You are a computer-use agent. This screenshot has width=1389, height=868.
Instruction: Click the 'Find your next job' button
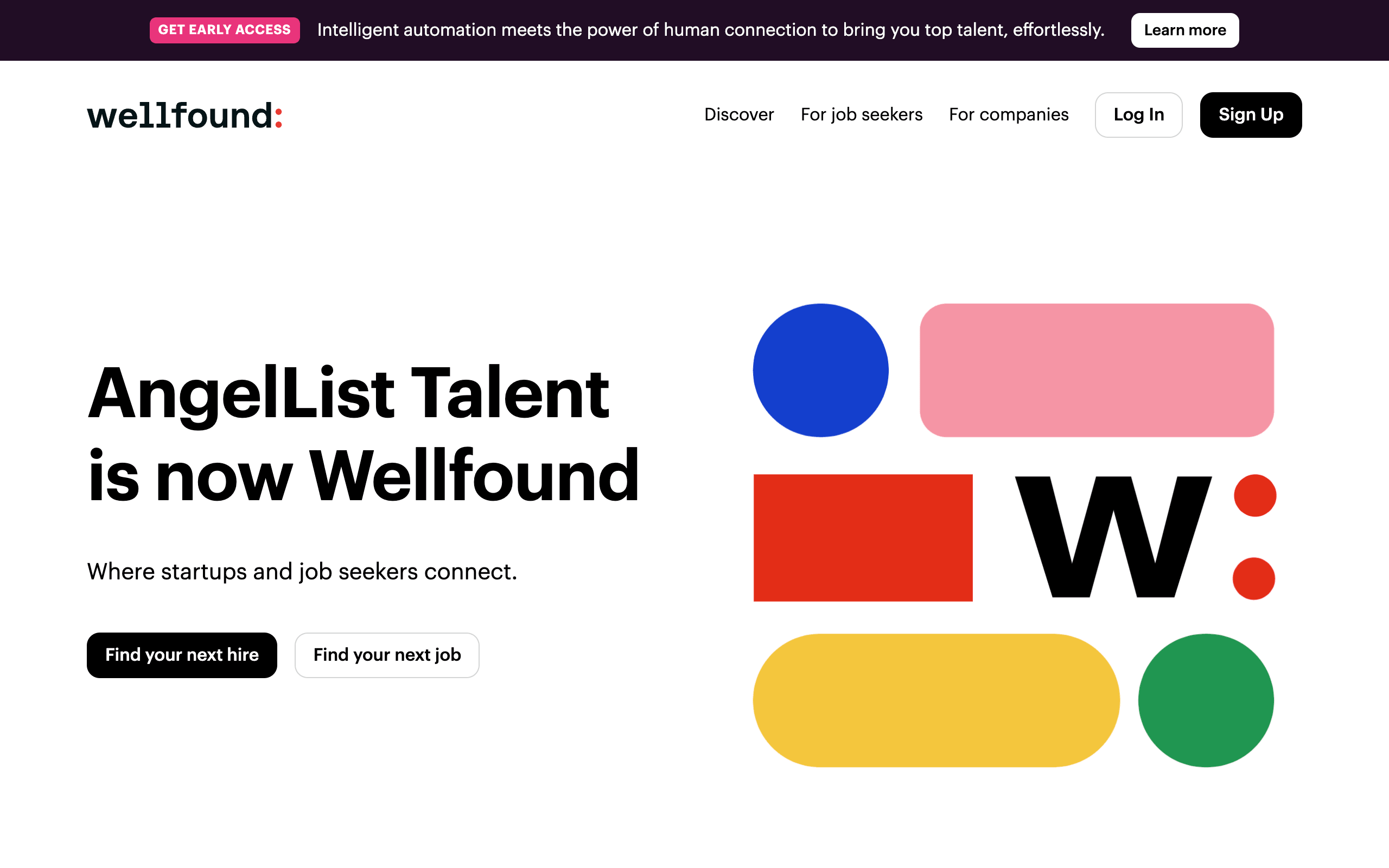(387, 655)
